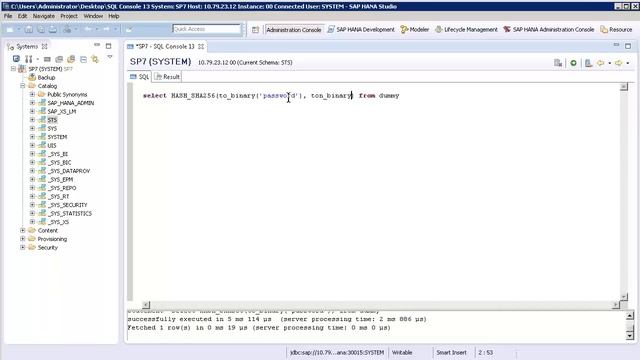
Task: Close the Systems view tab
Action: [44, 47]
